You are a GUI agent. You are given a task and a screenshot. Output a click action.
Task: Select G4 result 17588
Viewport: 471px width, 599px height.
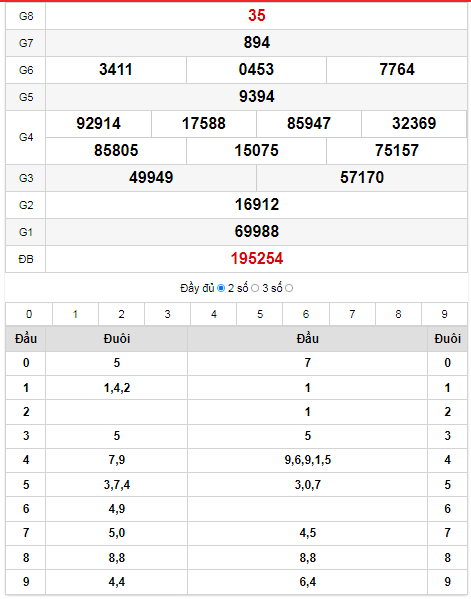coord(204,124)
